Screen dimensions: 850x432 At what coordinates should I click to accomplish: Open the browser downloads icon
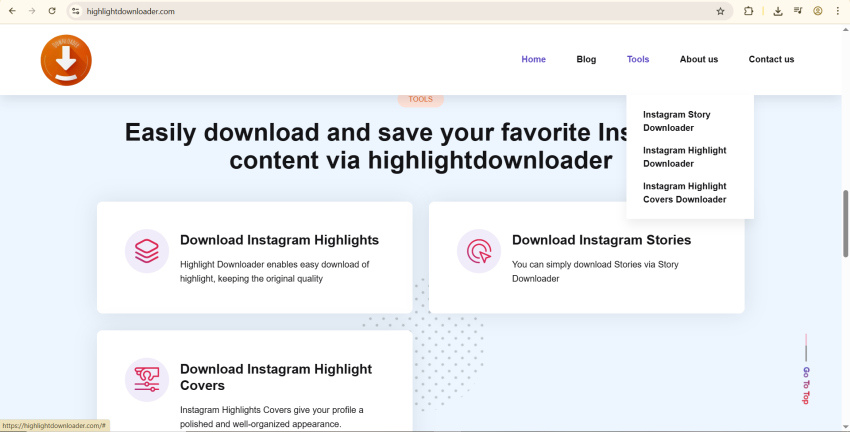click(778, 11)
